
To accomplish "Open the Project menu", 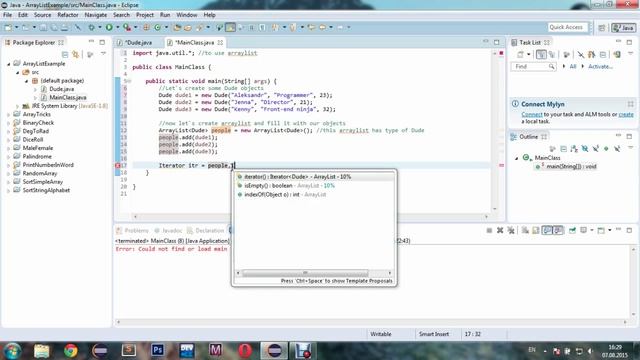I will 144,15.
